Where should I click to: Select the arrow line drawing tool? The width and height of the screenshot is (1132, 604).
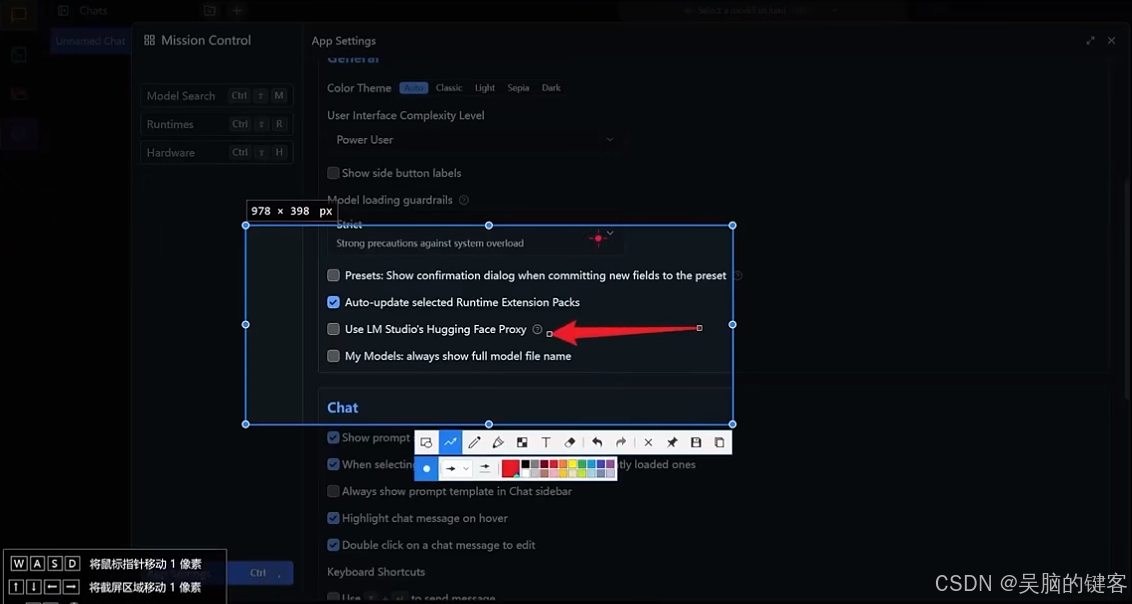[450, 442]
